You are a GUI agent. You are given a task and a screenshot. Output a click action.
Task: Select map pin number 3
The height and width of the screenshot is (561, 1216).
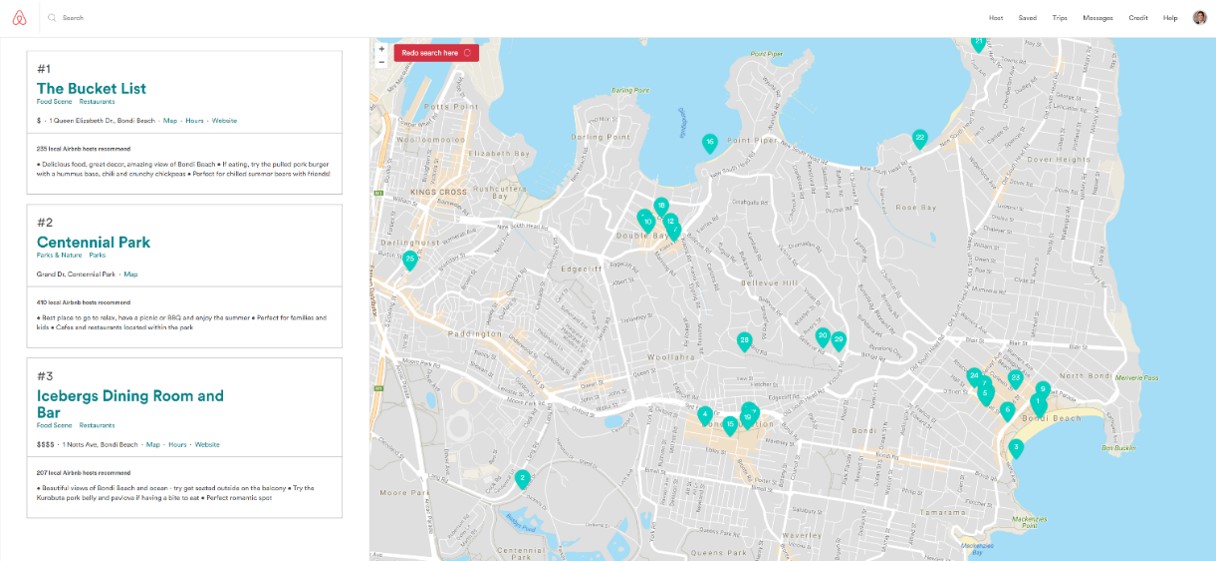click(1016, 448)
